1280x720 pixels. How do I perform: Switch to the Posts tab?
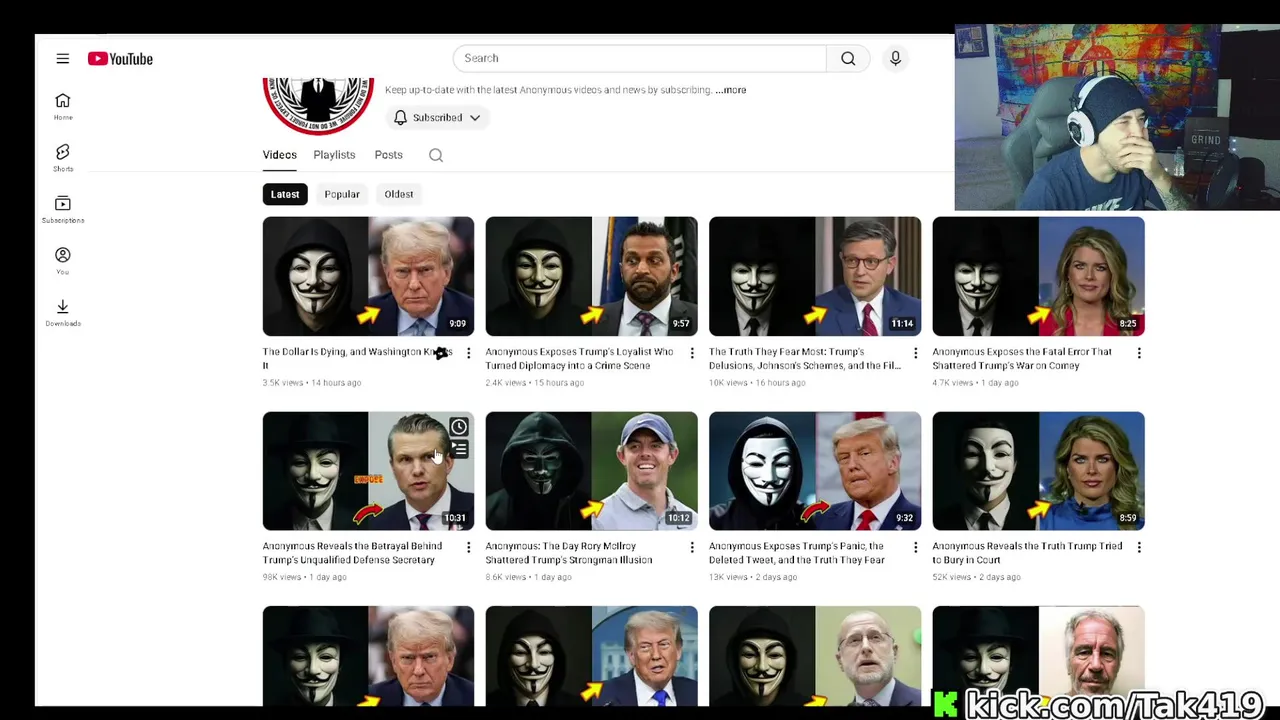tap(389, 155)
